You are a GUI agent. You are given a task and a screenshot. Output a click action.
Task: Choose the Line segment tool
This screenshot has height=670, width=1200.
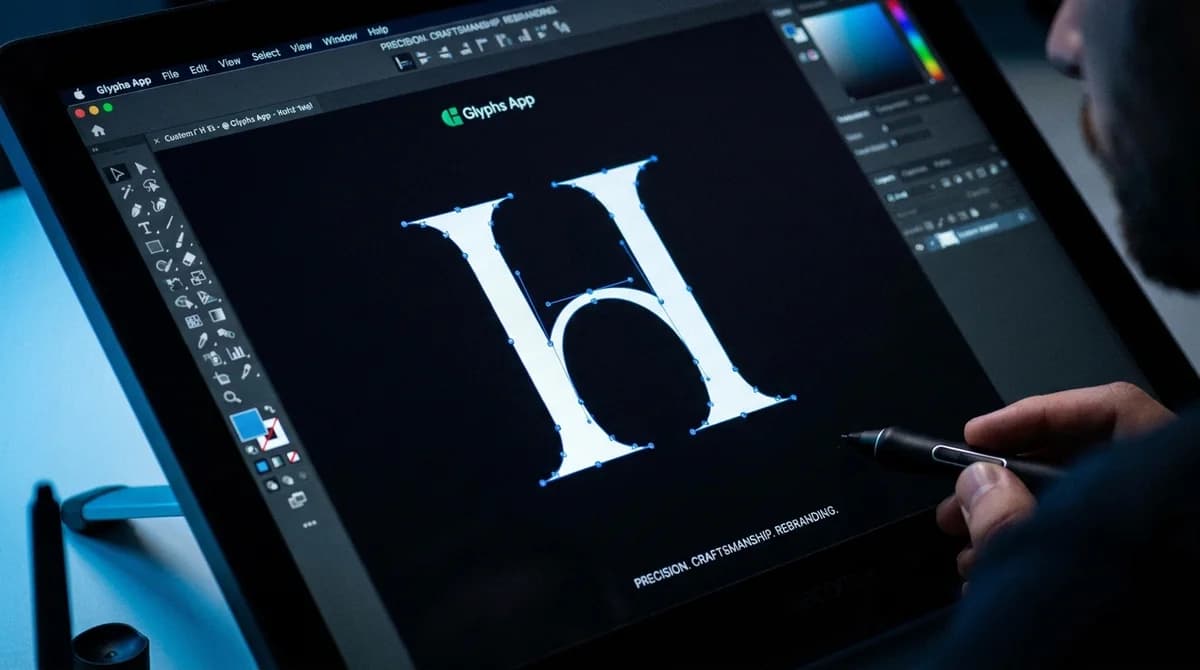coord(170,222)
